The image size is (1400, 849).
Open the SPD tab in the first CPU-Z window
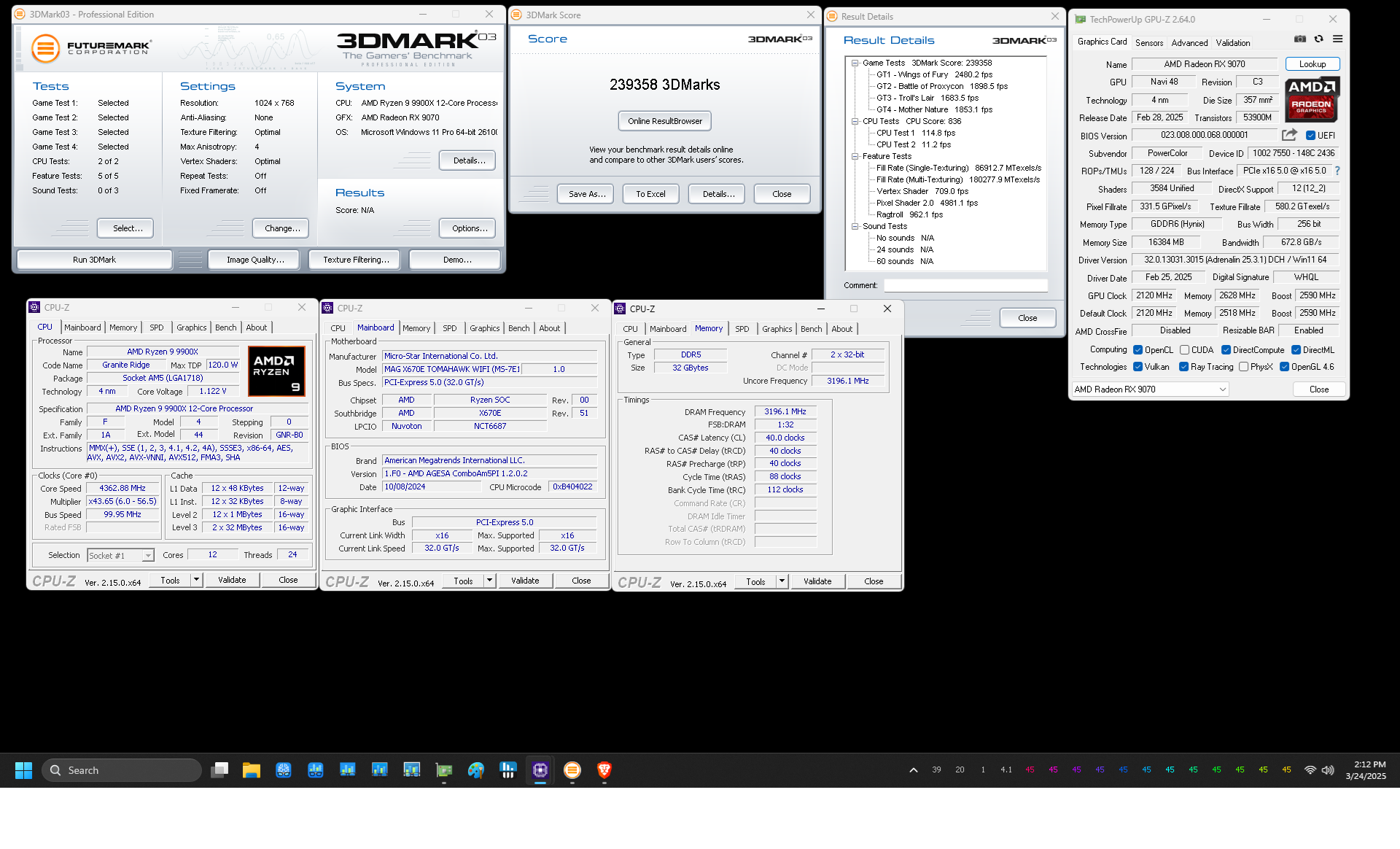157,327
